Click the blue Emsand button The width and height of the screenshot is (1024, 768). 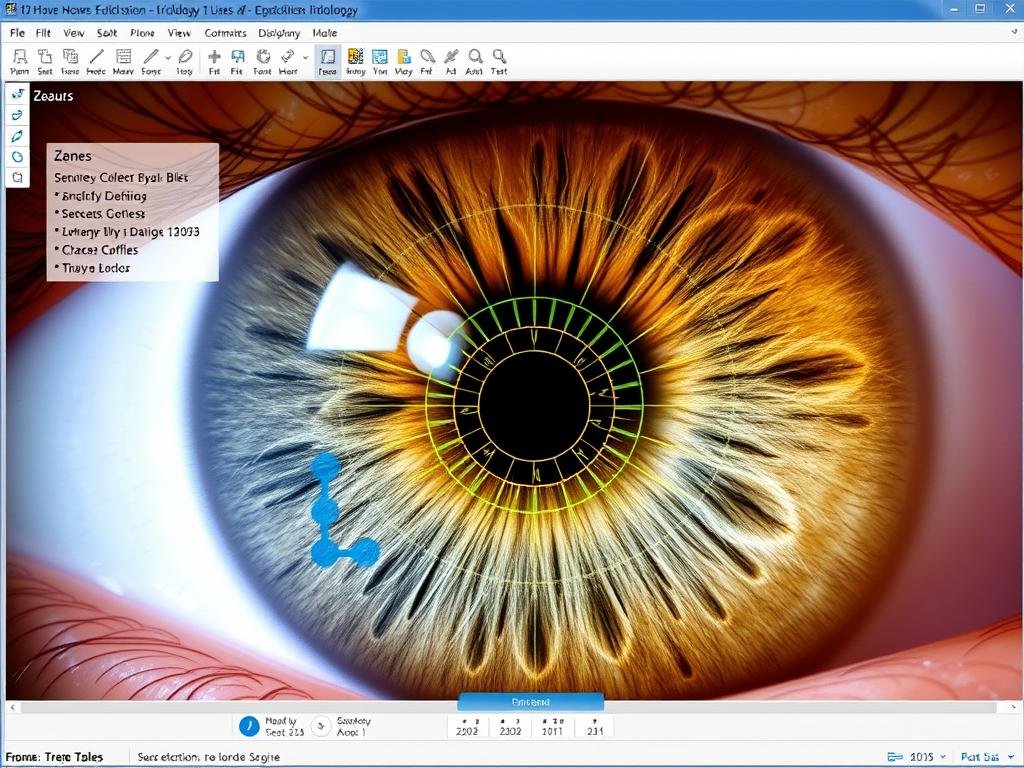click(531, 702)
